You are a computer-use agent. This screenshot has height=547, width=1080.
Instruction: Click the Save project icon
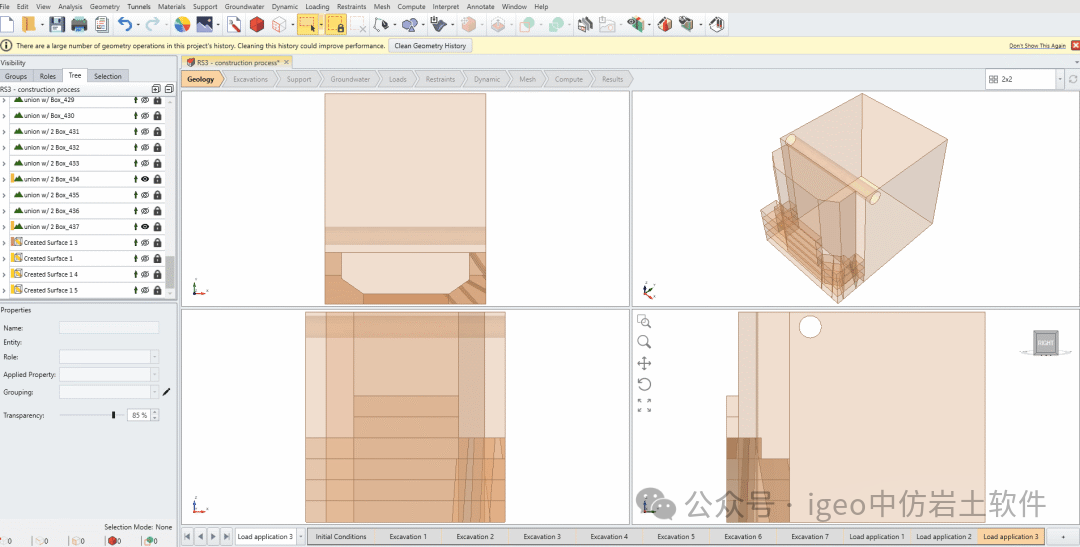pyautogui.click(x=57, y=24)
